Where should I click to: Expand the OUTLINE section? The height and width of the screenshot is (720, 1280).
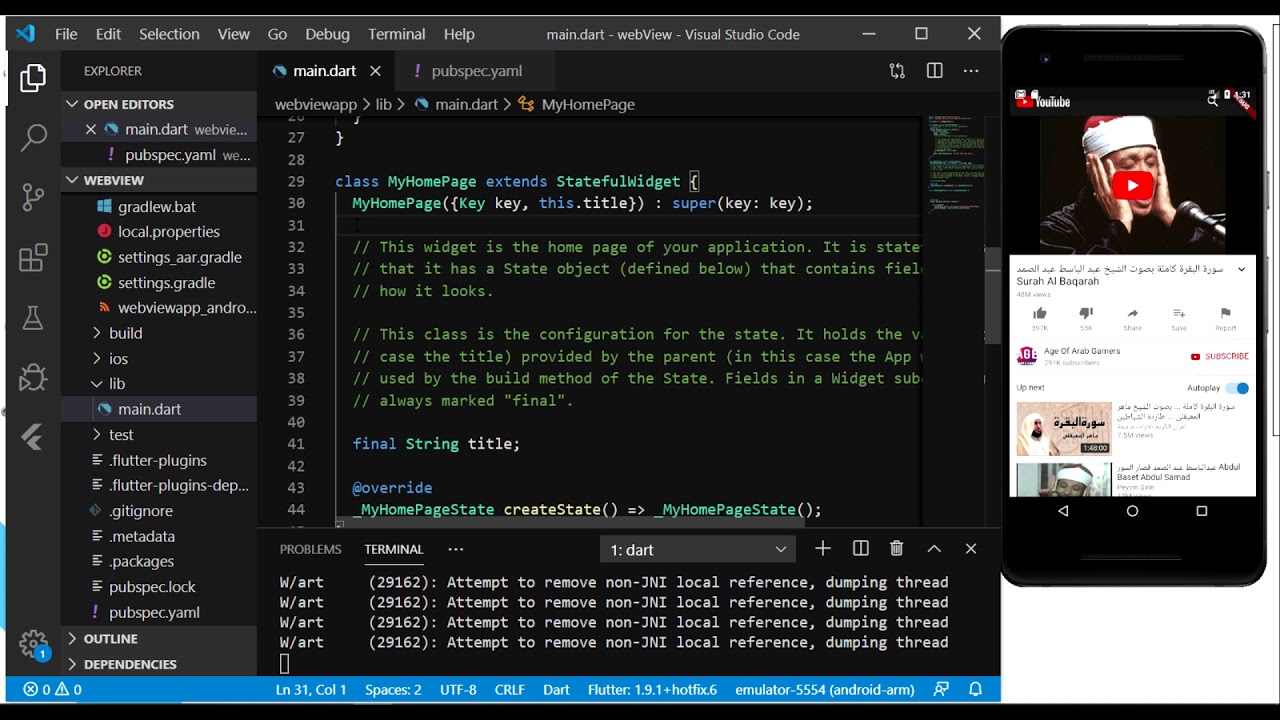tap(110, 638)
